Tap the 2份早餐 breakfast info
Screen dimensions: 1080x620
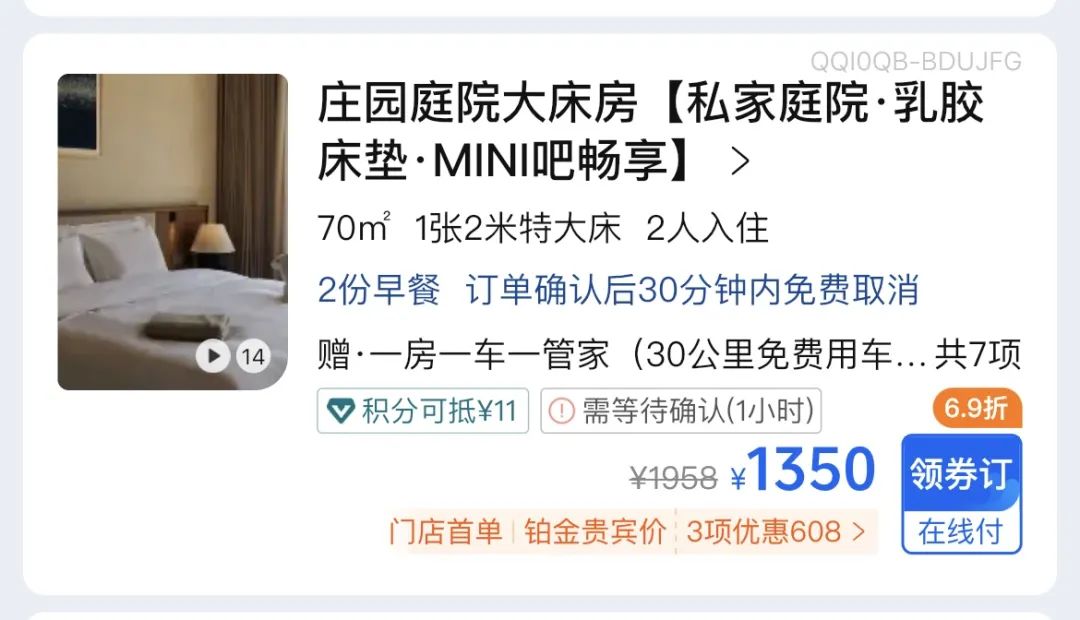[379, 289]
